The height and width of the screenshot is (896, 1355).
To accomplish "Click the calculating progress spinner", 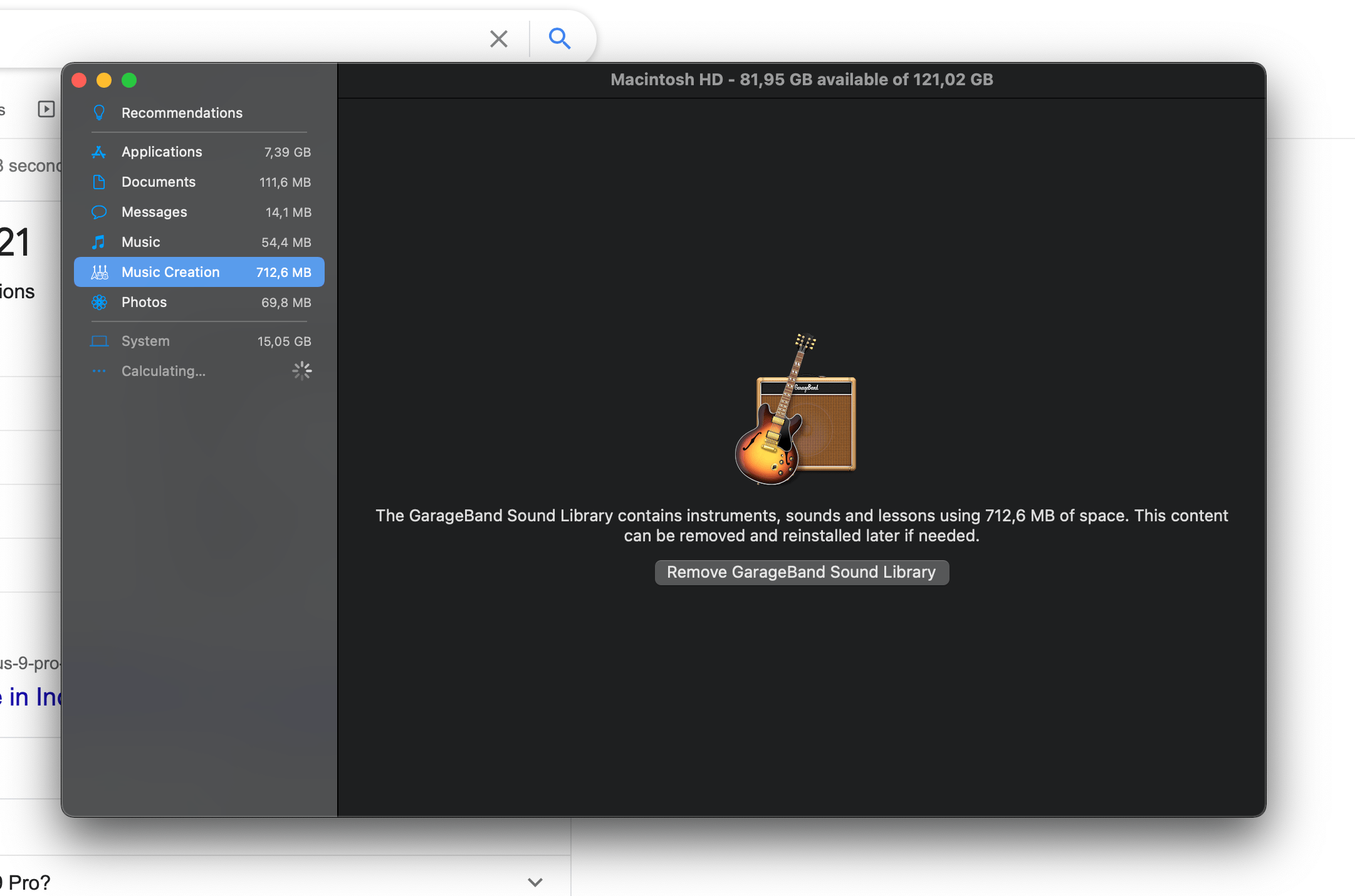I will (x=302, y=371).
